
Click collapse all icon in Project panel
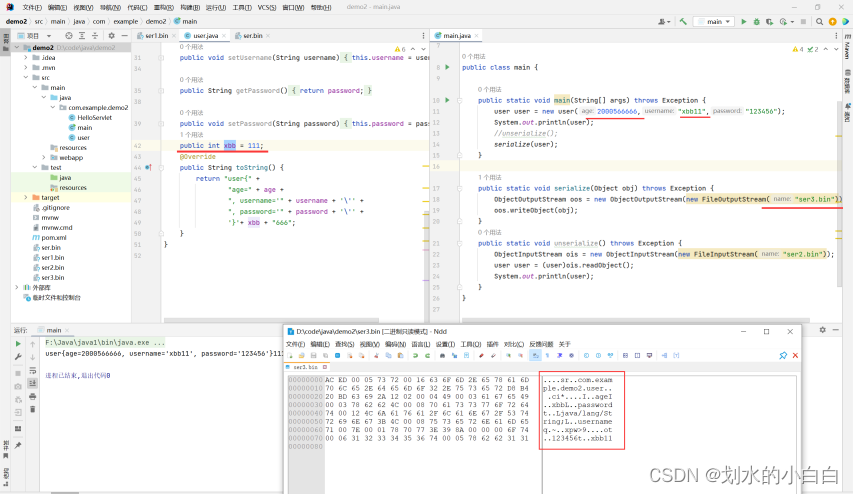coord(95,35)
